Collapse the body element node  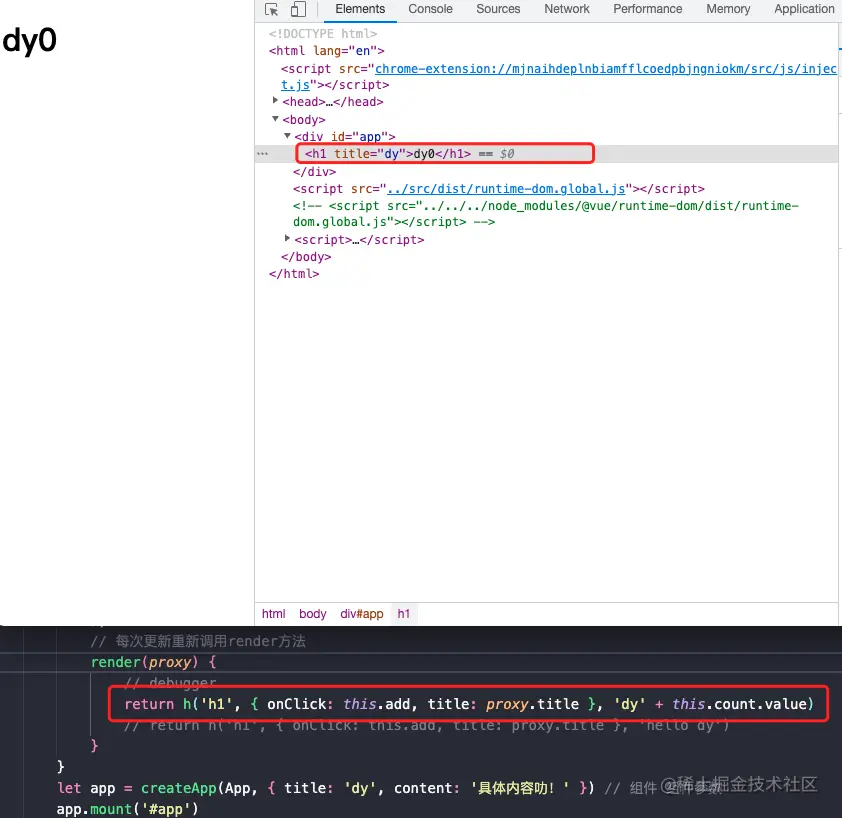pos(275,119)
